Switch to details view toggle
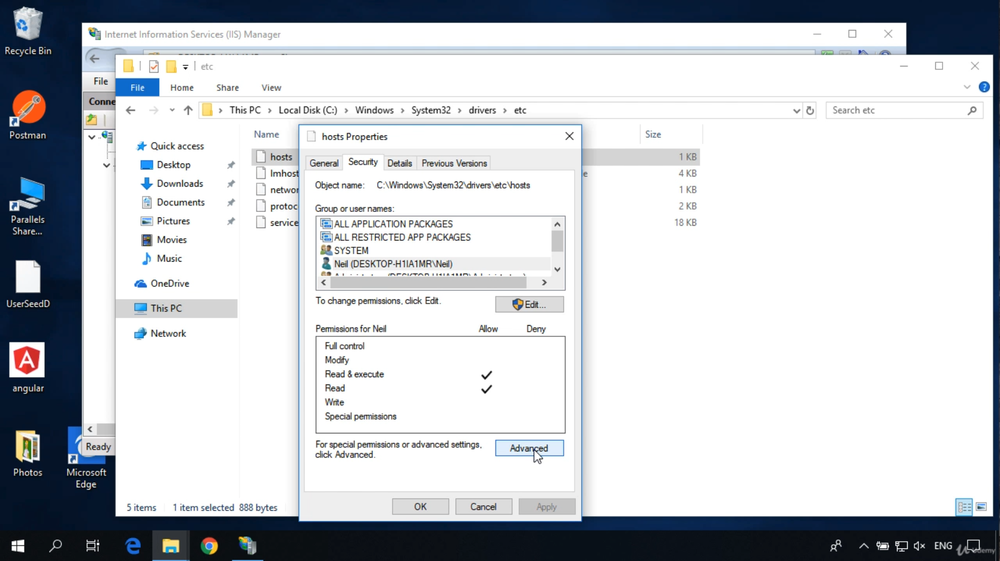 964,507
